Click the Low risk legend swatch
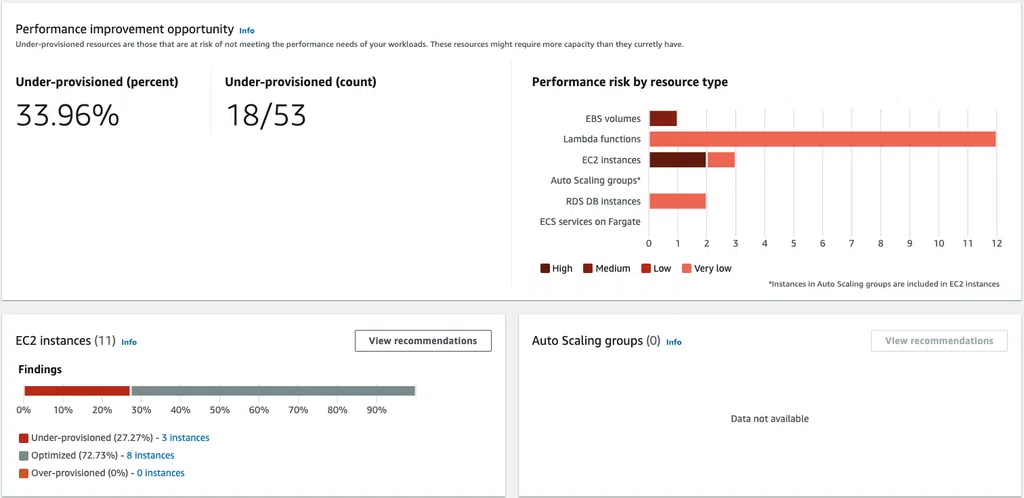Viewport: 1024px width, 498px height. click(645, 268)
